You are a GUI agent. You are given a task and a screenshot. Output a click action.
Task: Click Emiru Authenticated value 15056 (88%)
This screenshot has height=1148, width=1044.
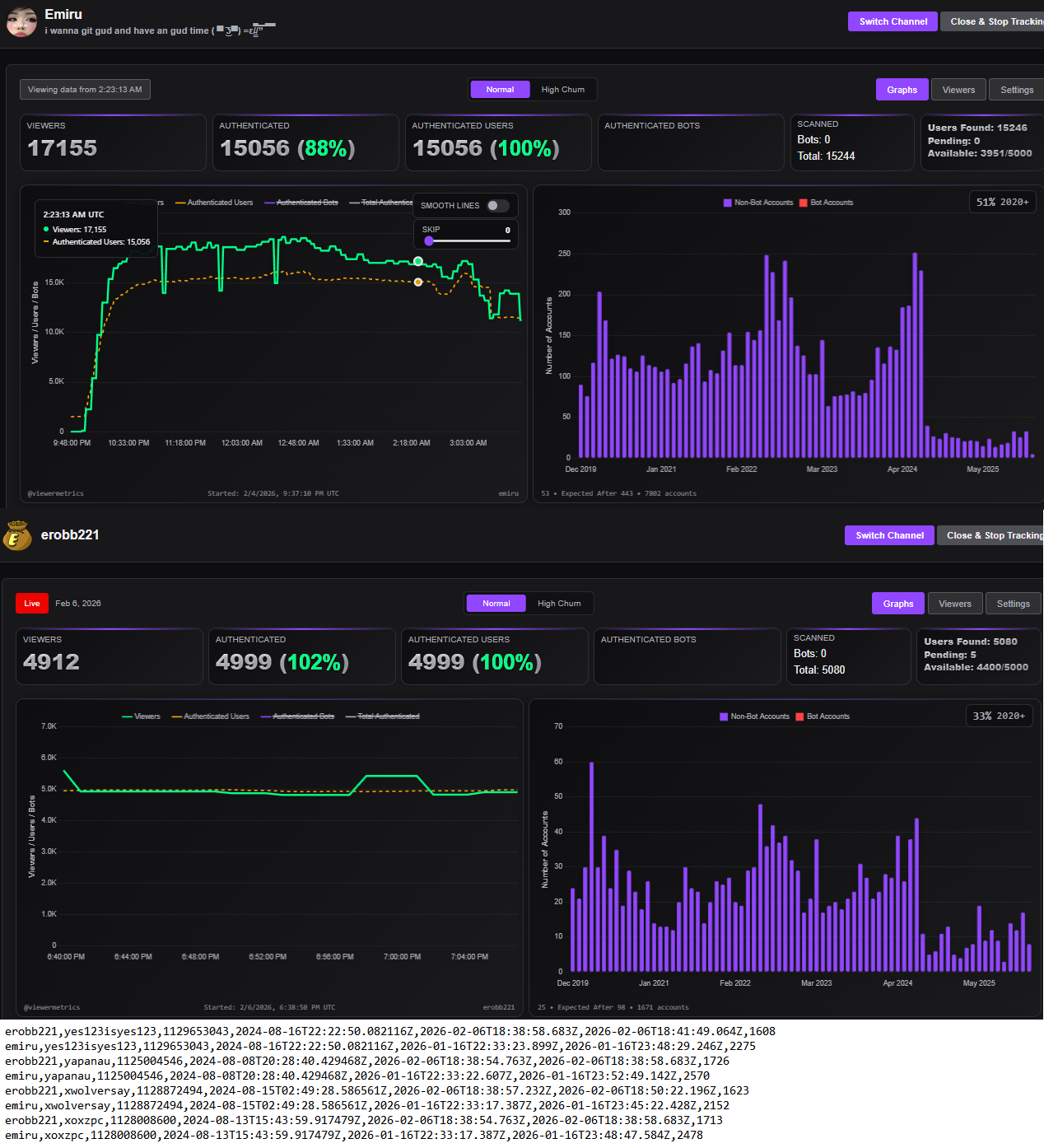click(x=287, y=148)
